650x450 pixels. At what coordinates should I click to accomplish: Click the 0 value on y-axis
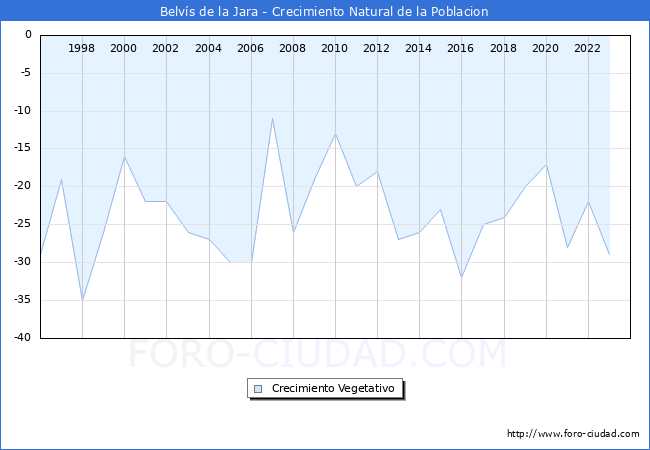pyautogui.click(x=28, y=34)
